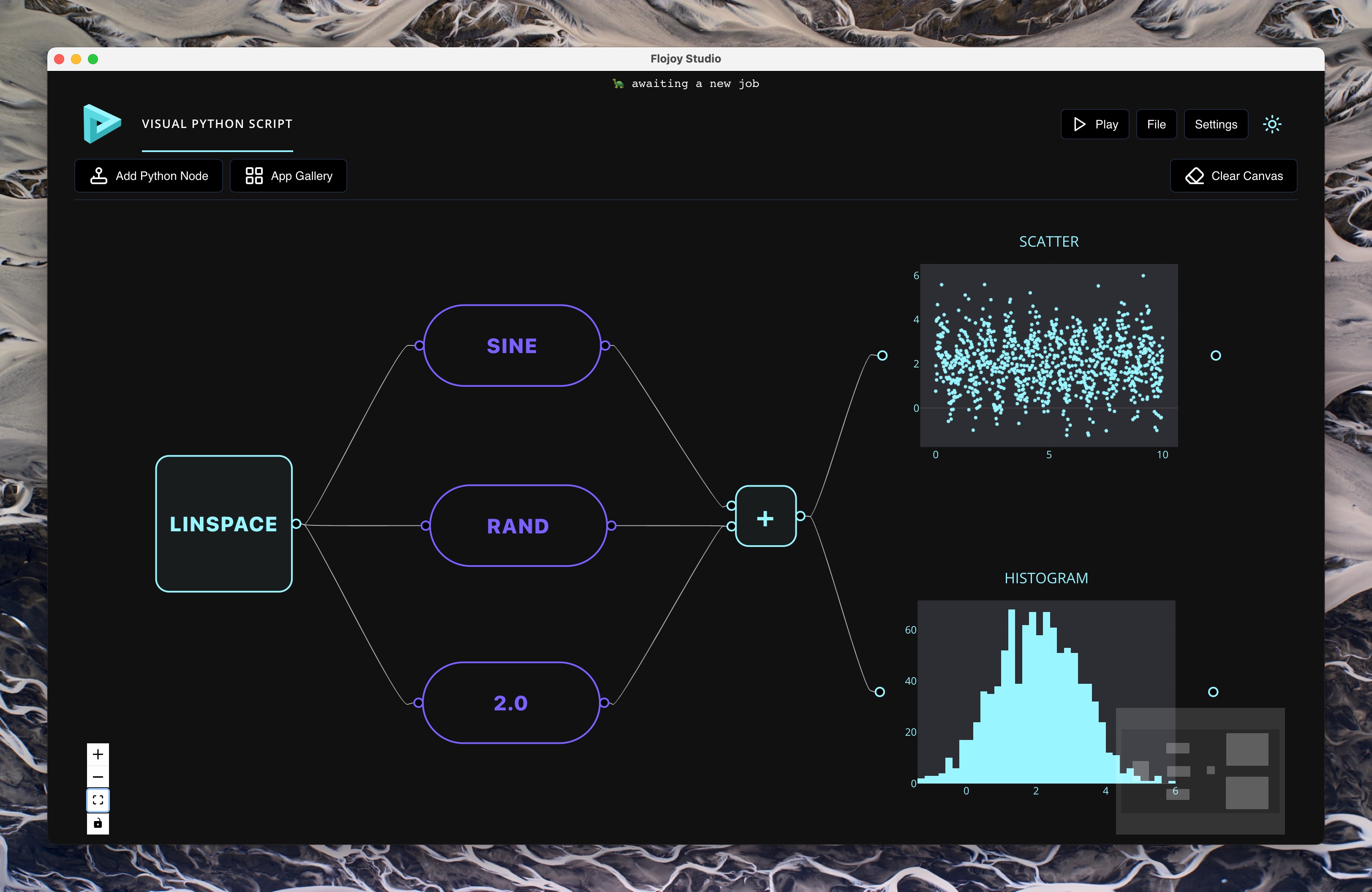
Task: Switch to Visual Python Script tab
Action: pyautogui.click(x=217, y=124)
